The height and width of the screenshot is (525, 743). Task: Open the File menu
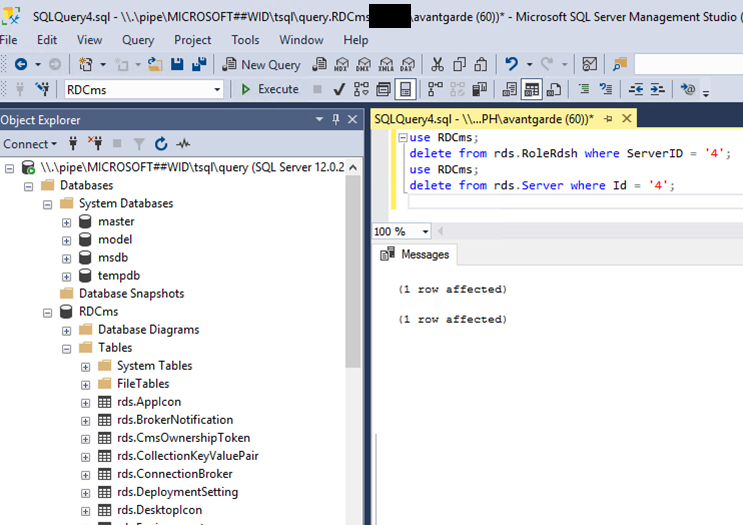coord(9,40)
